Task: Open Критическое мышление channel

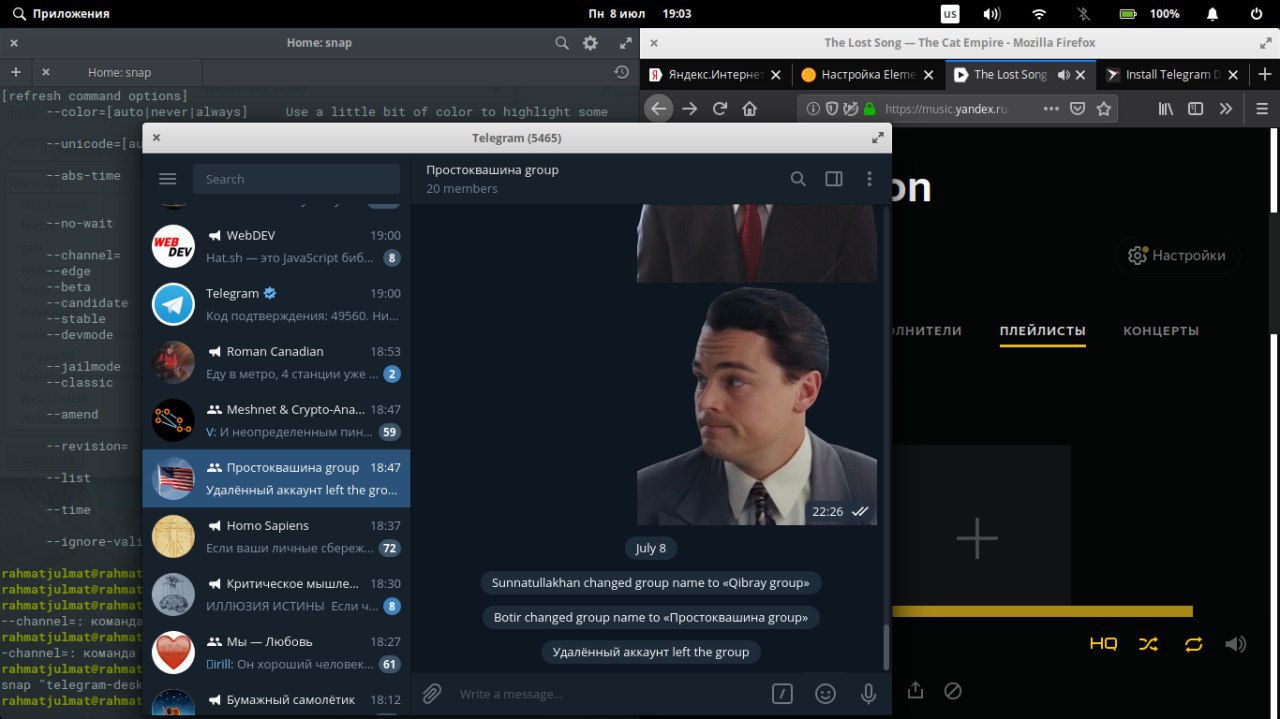Action: [276, 594]
